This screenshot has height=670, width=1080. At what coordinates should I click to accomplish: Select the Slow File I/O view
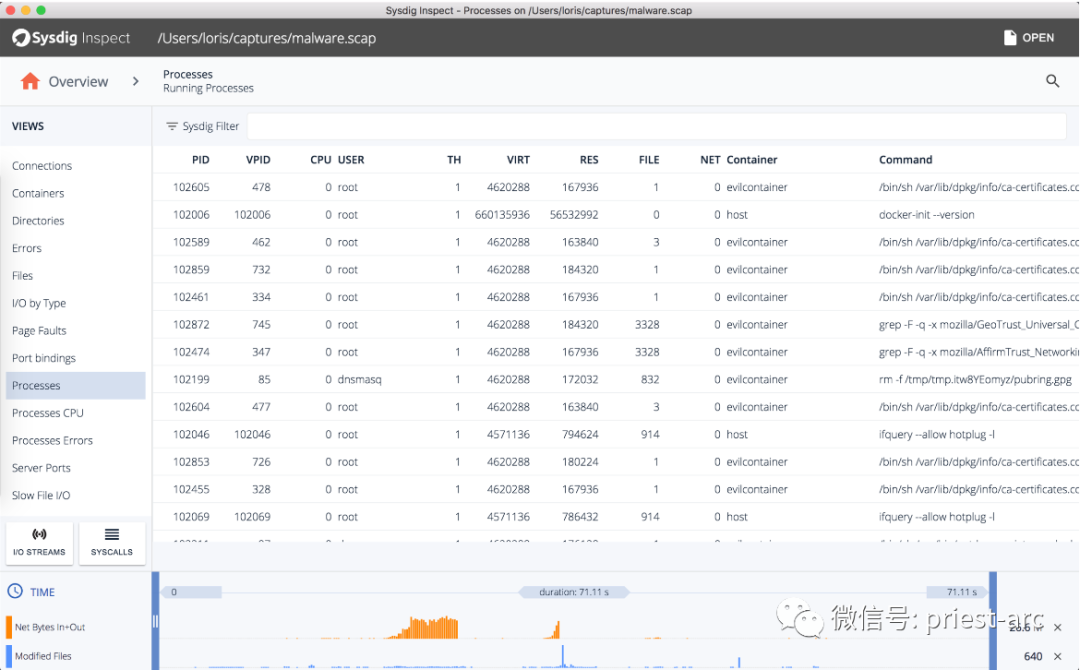click(41, 496)
